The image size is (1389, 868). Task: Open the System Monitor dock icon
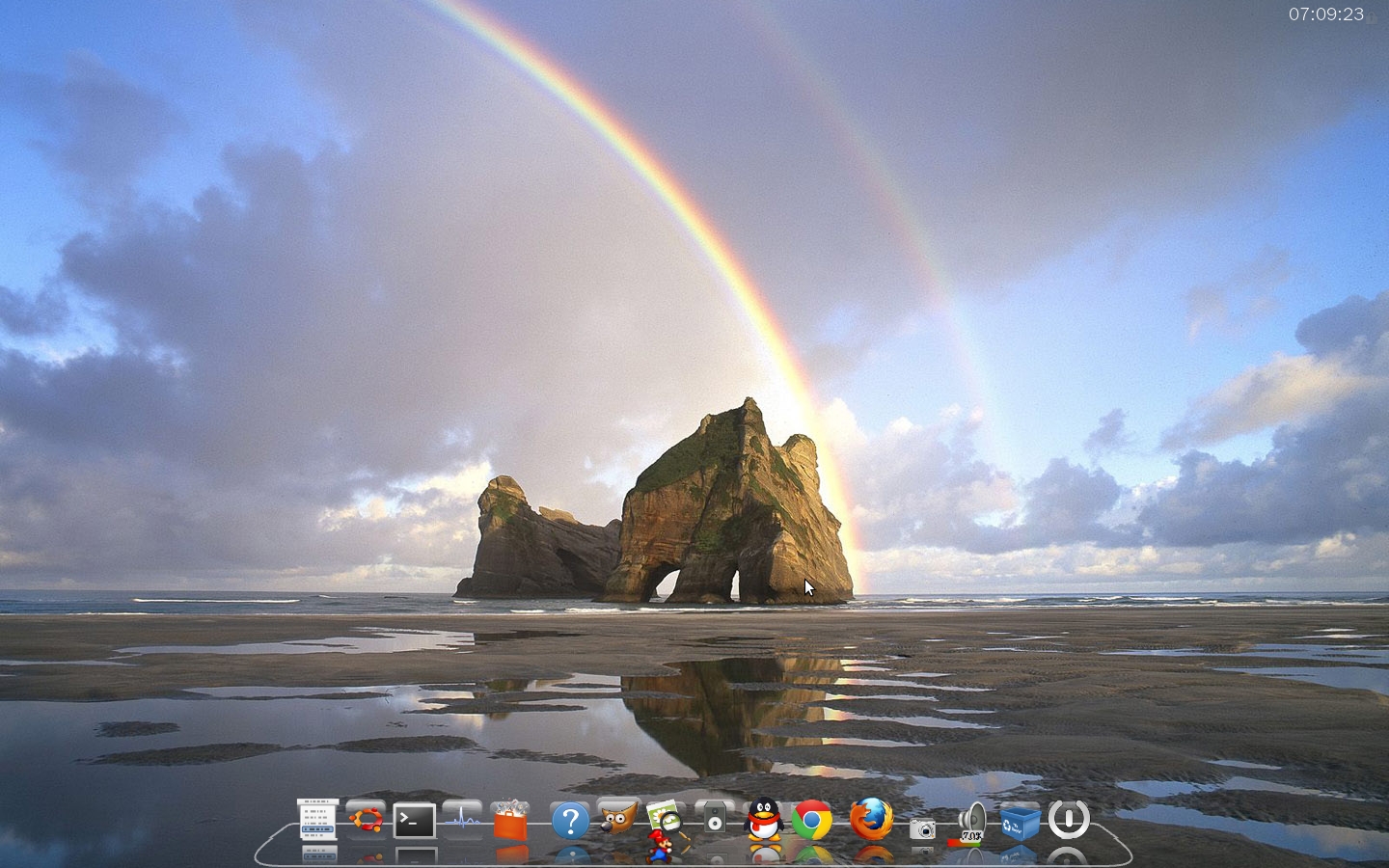pos(463,819)
